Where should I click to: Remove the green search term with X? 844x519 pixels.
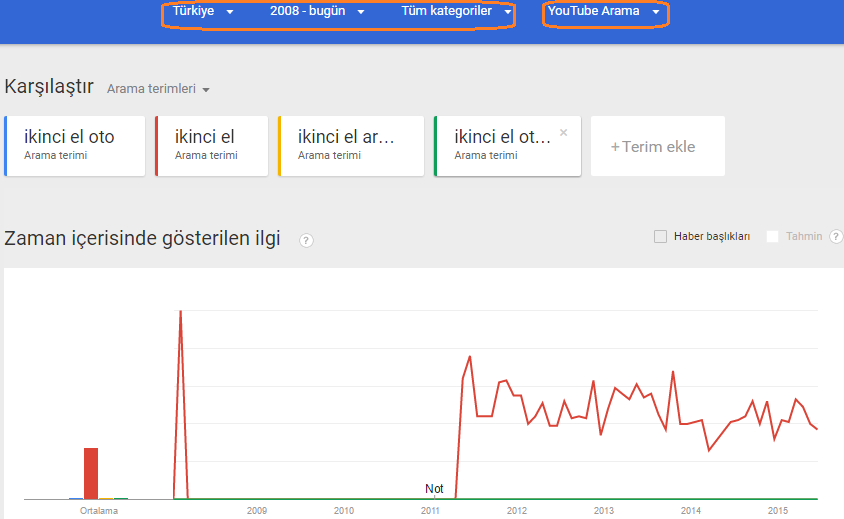564,132
